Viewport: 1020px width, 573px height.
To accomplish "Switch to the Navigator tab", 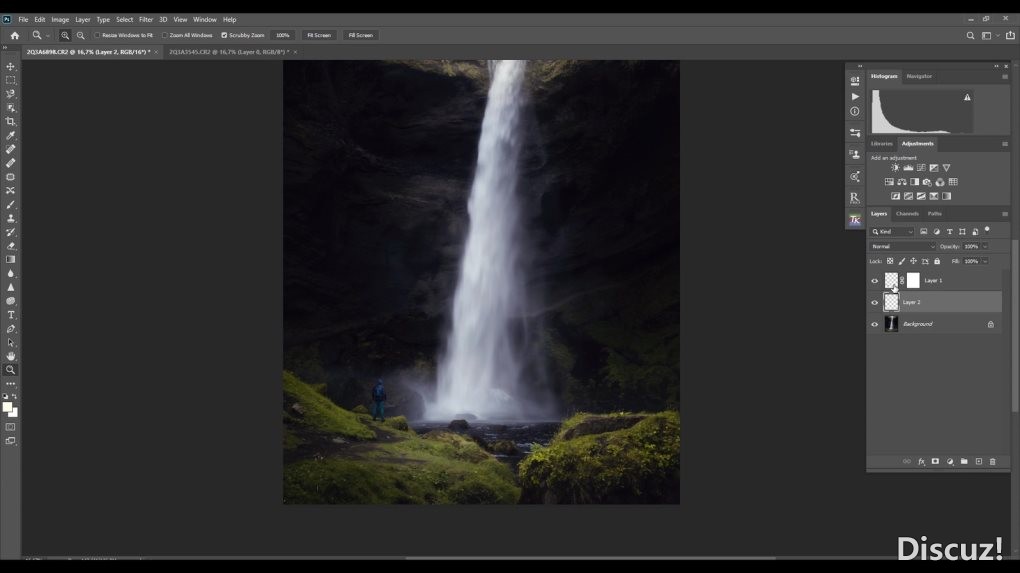I will 919,76.
